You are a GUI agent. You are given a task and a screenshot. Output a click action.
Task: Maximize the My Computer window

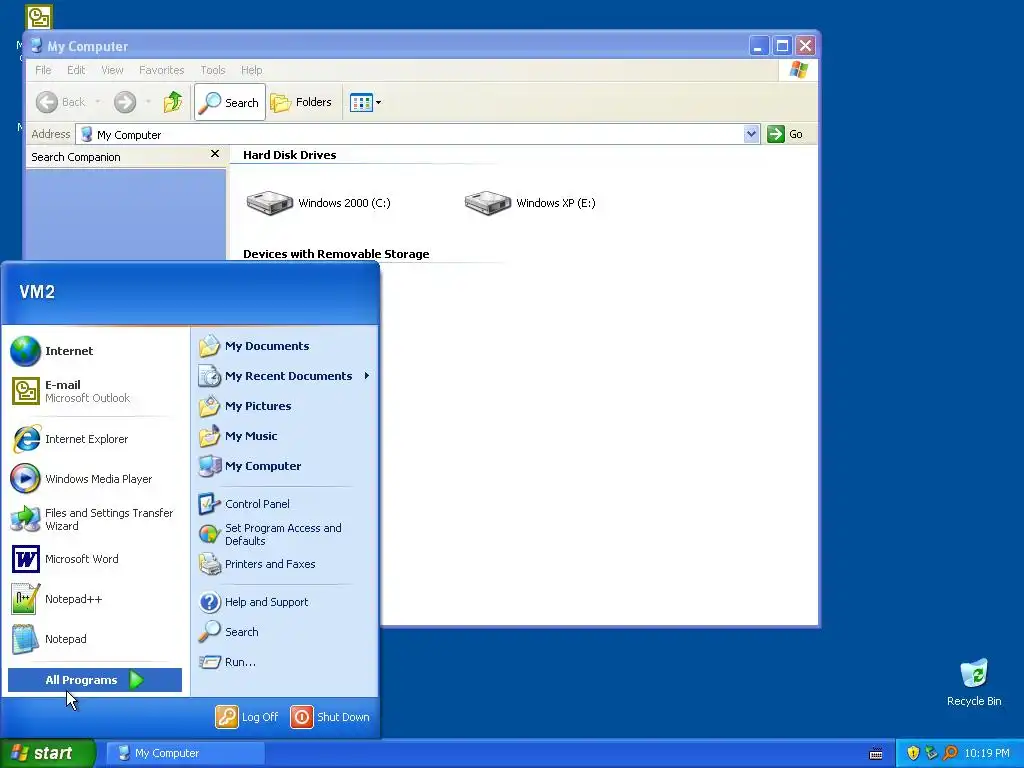point(782,46)
